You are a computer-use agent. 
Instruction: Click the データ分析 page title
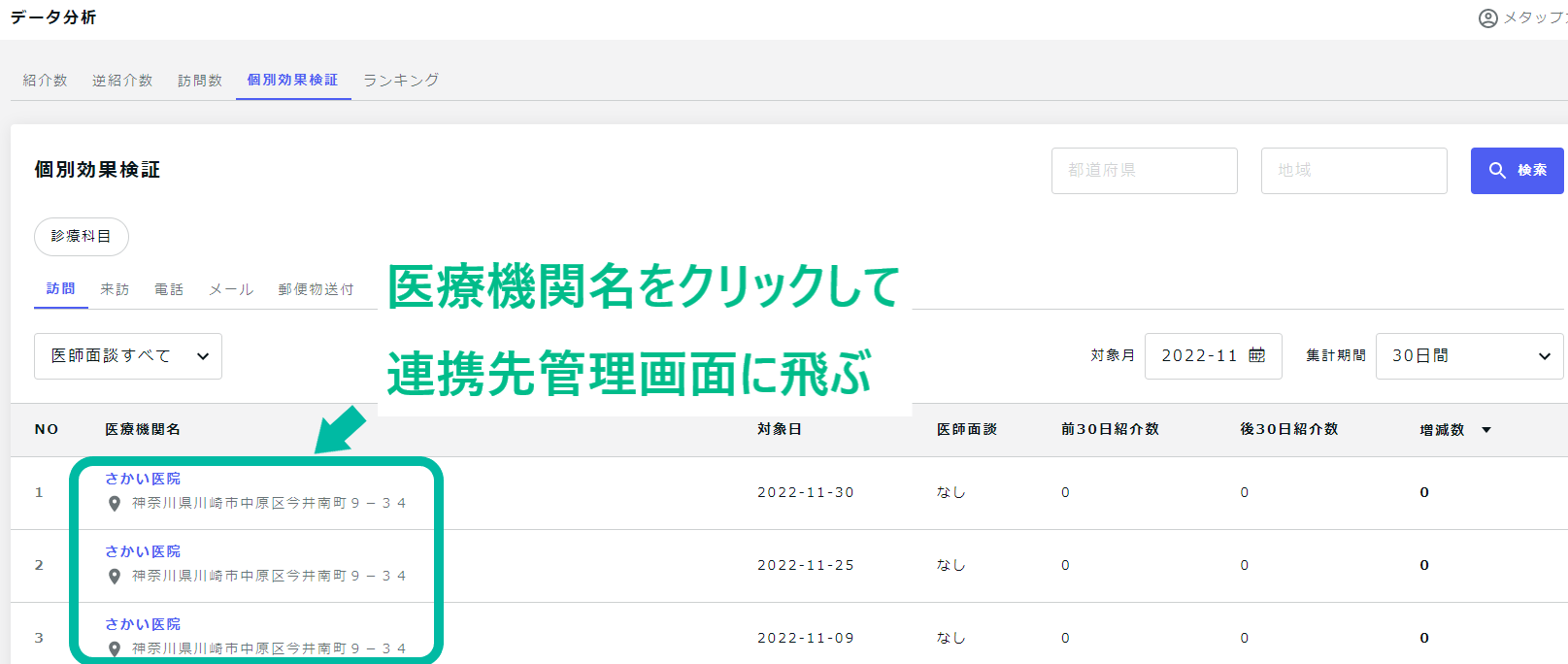53,17
